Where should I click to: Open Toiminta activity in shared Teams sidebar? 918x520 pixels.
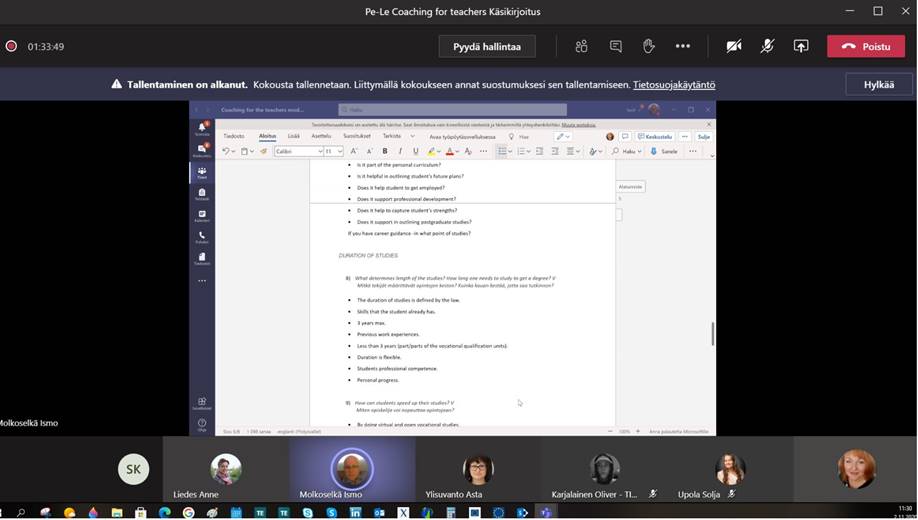click(202, 129)
